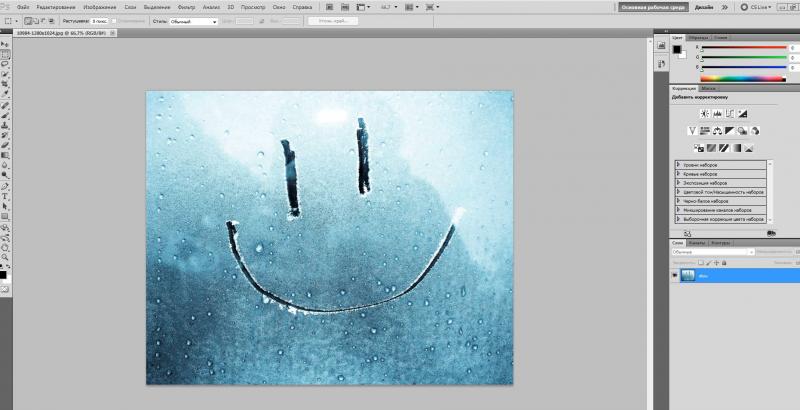
Task: Click the Основная рабочая среда workspace button
Action: tap(654, 7)
